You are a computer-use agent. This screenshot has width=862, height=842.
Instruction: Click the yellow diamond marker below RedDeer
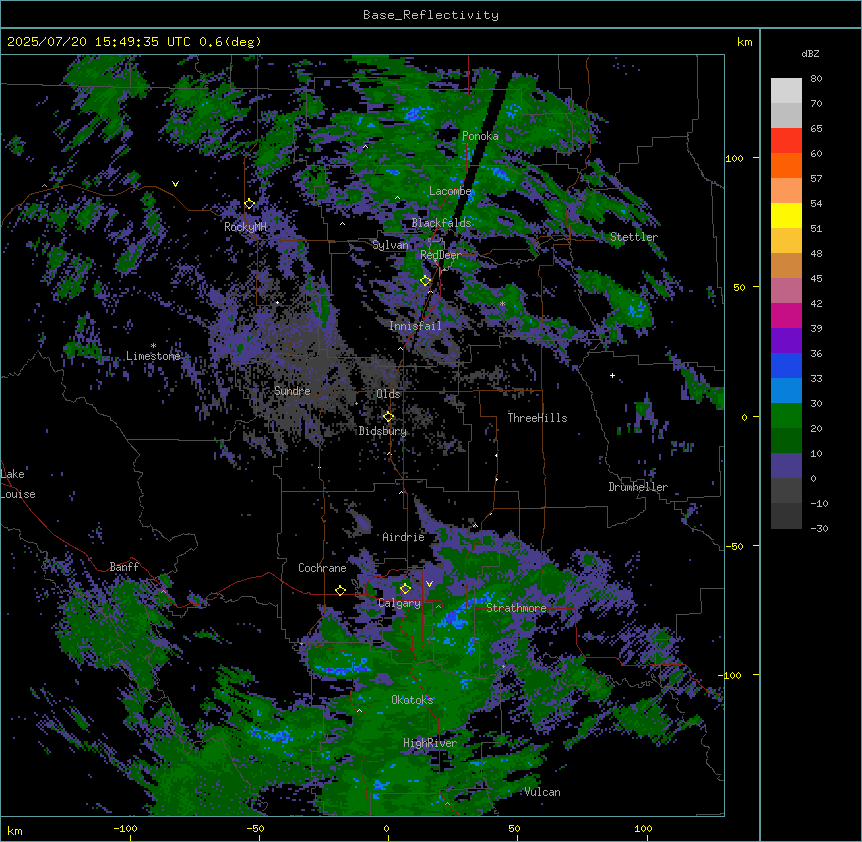click(x=425, y=280)
